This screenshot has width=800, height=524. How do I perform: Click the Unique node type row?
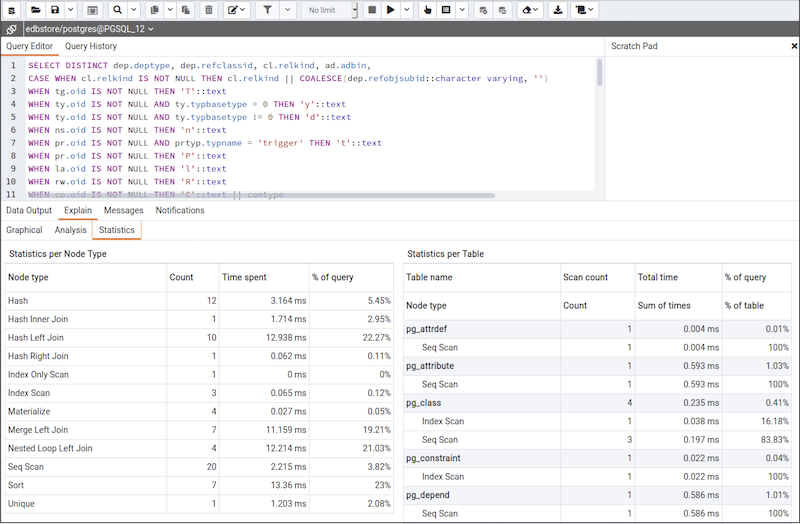coord(199,503)
